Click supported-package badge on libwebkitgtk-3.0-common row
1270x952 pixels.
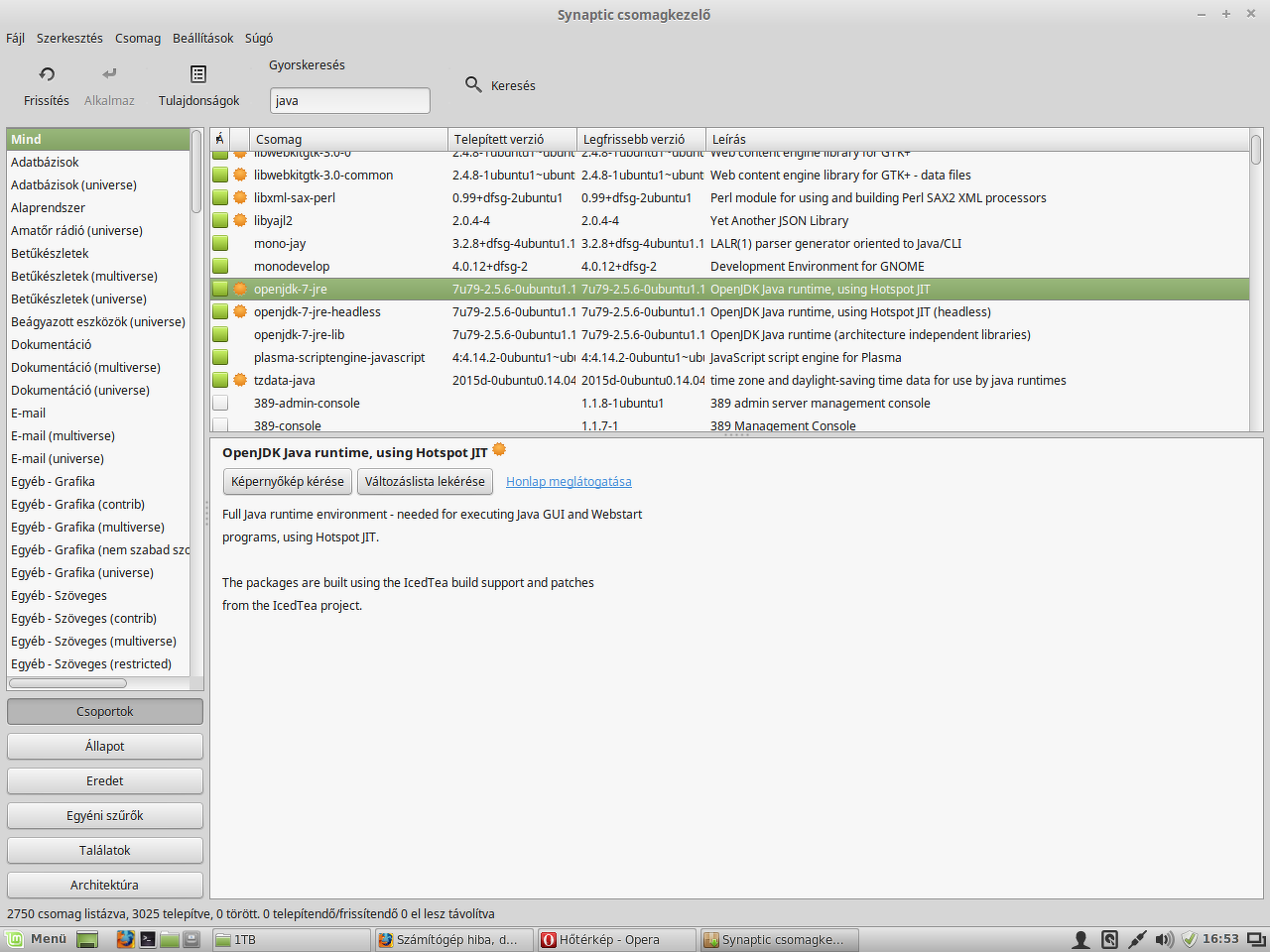[x=240, y=175]
